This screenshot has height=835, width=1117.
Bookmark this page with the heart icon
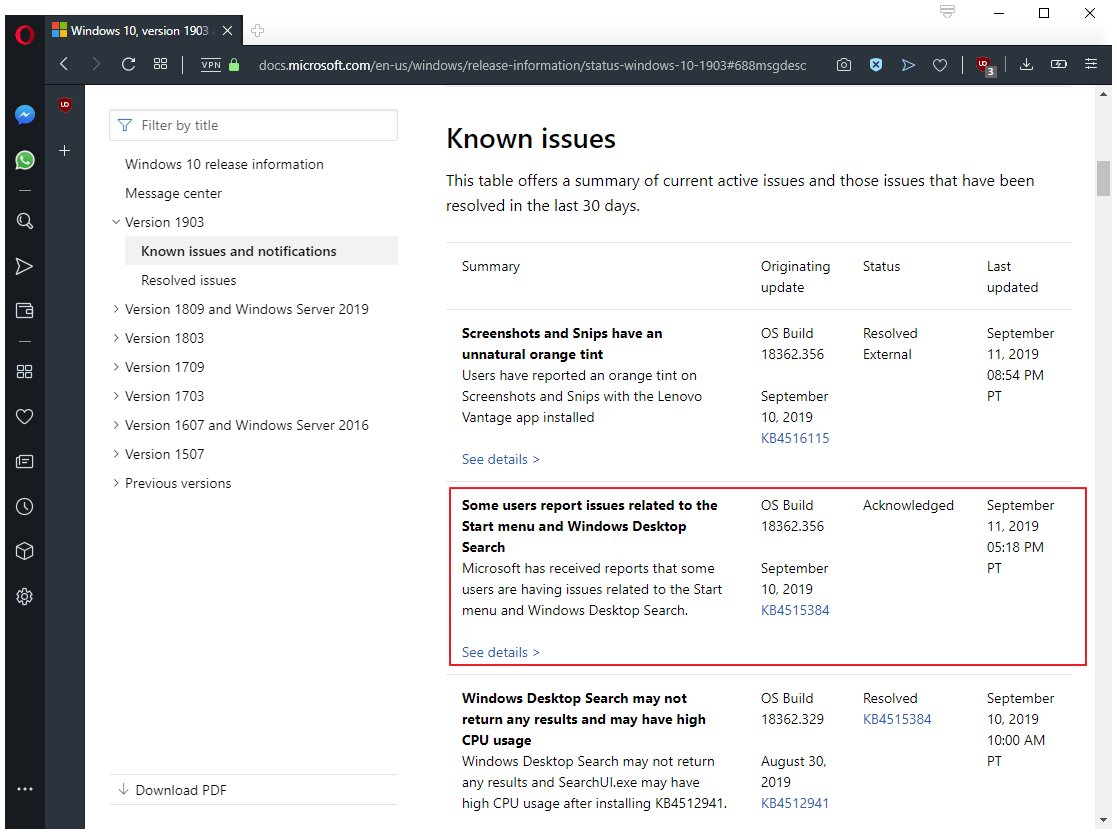click(x=940, y=64)
